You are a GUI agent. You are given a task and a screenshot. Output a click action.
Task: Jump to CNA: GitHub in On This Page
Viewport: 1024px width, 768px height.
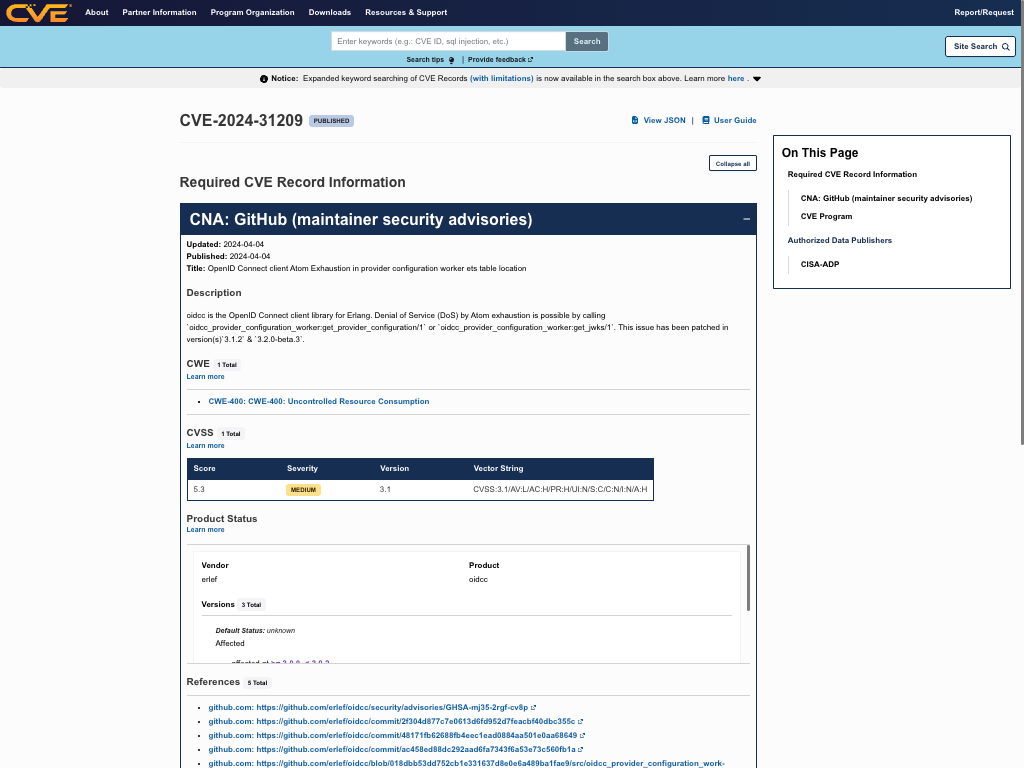[886, 199]
